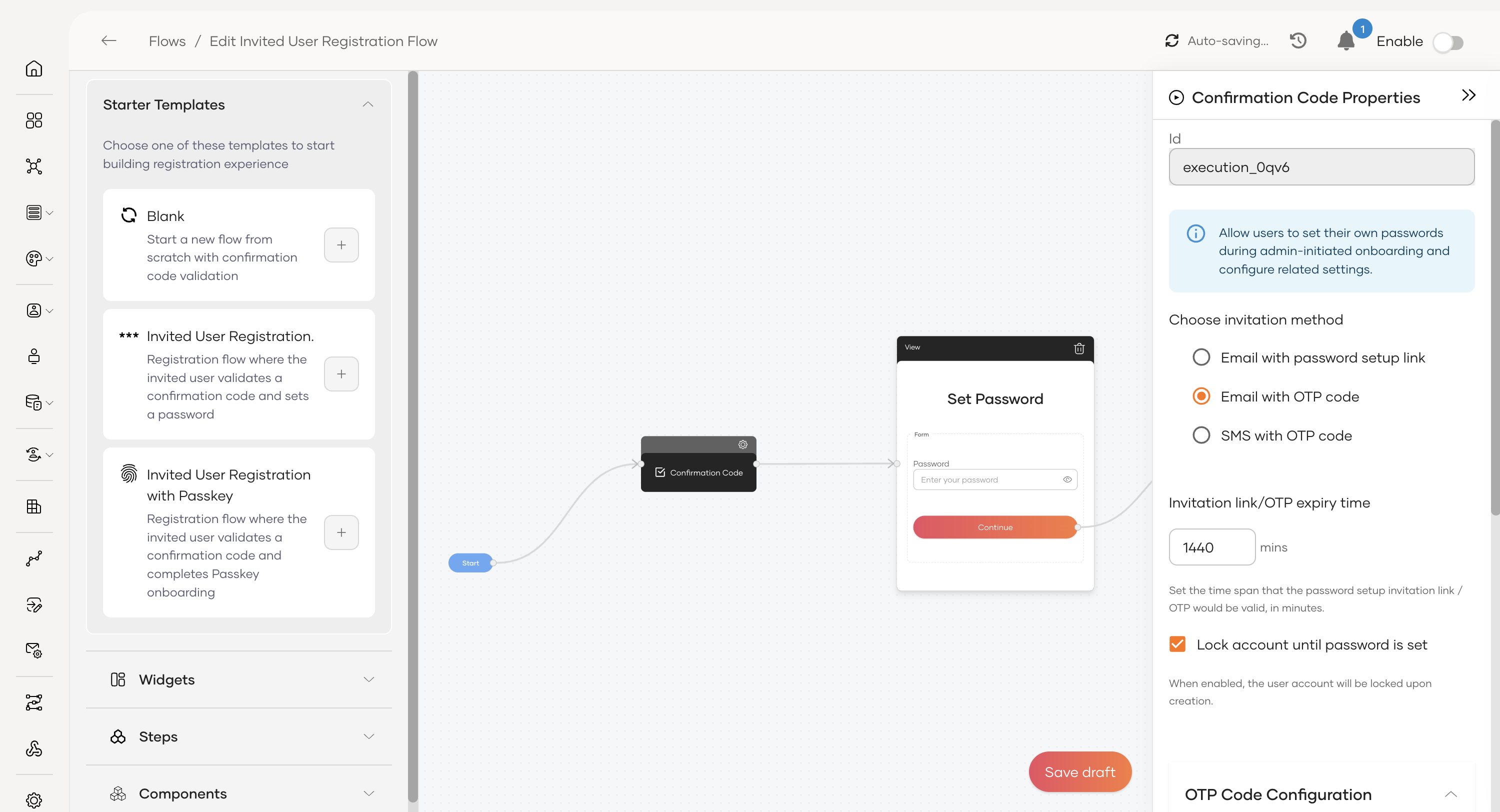Delete the Set Password view with trash icon
Screen dimensions: 1500x812
(1078, 348)
